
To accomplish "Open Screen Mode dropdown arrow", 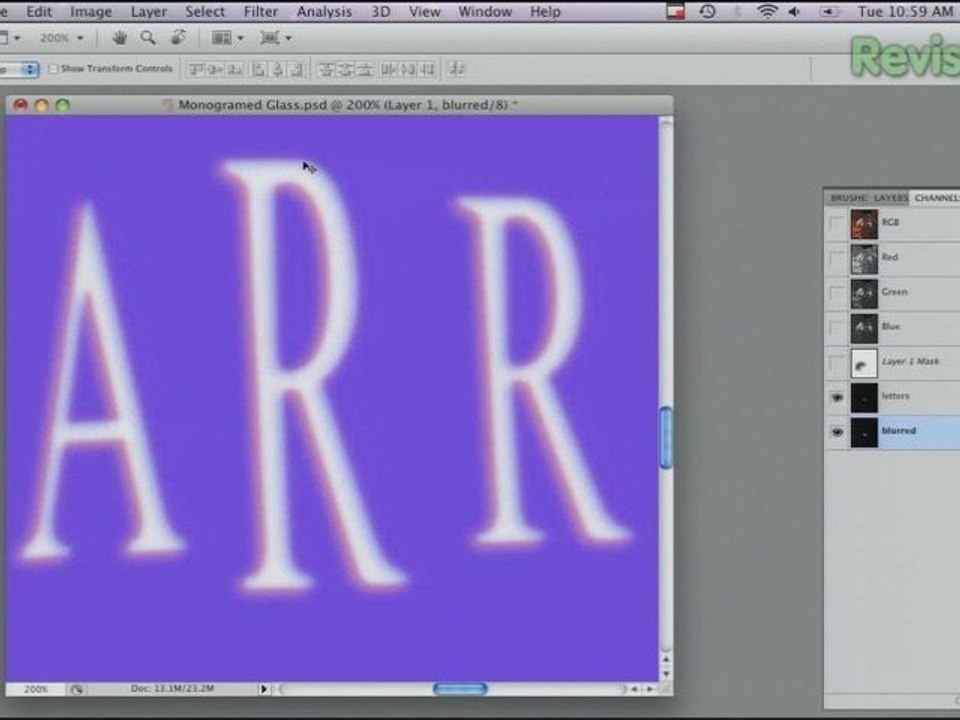I will click(x=288, y=39).
